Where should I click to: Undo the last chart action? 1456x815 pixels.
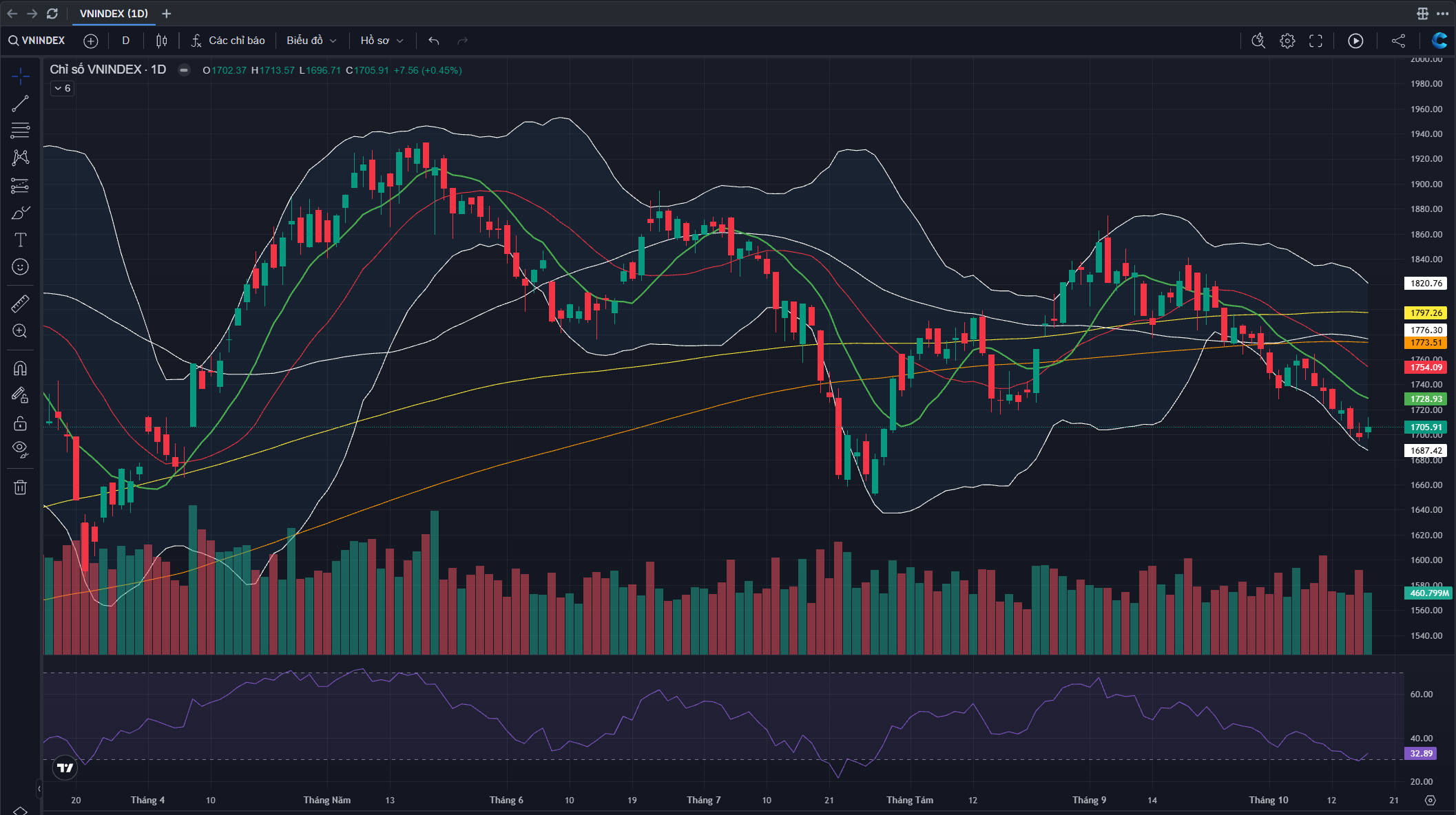coord(434,41)
